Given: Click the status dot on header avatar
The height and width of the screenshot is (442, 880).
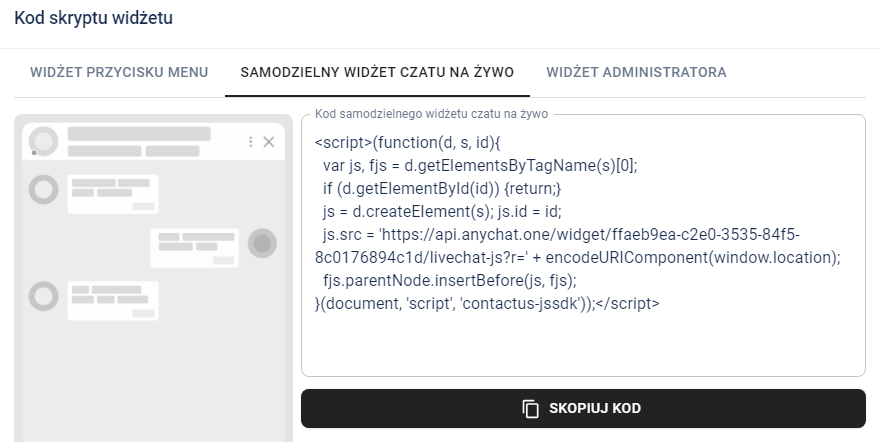Looking at the screenshot, I should click(x=34, y=153).
